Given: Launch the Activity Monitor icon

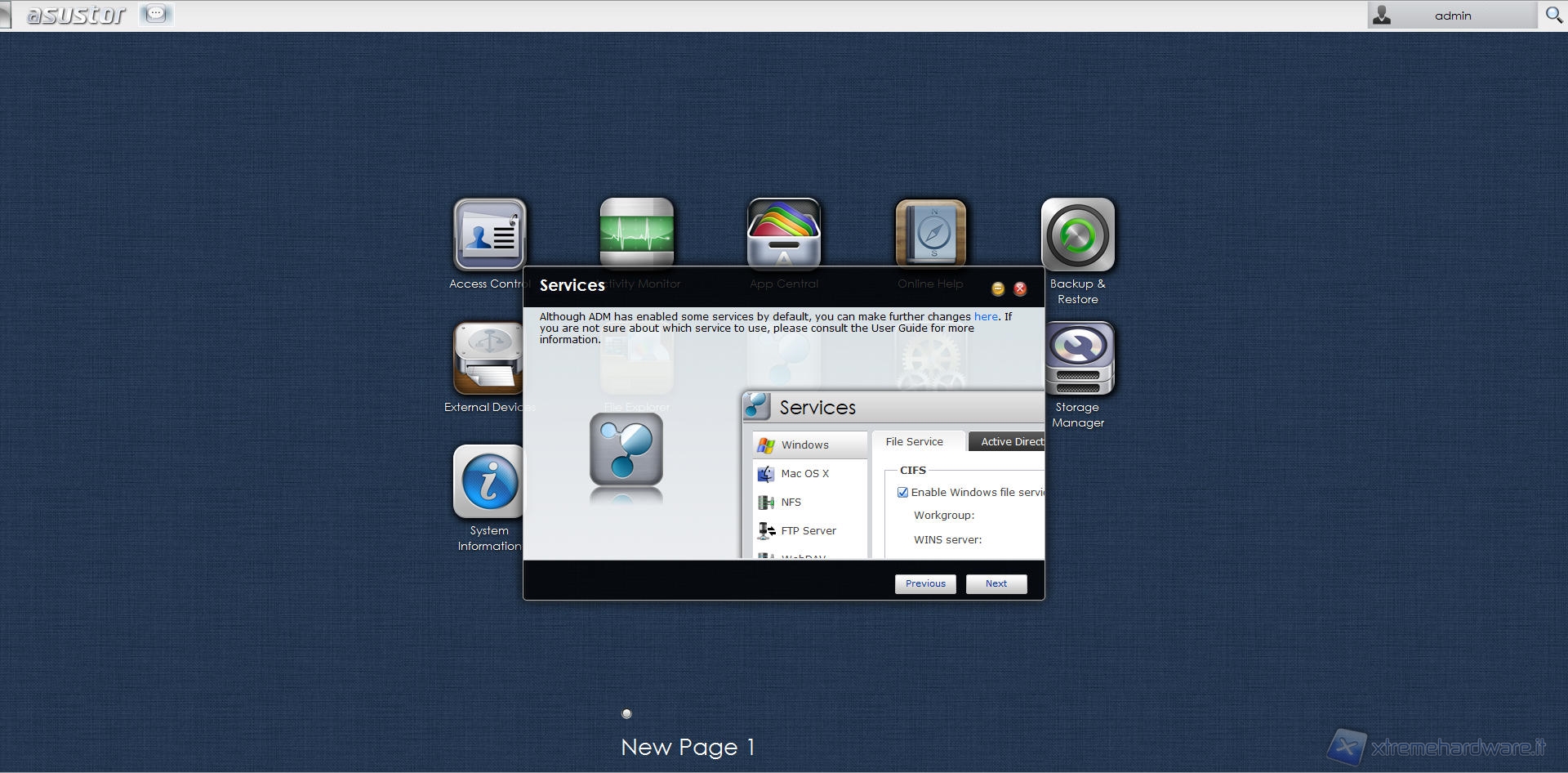Looking at the screenshot, I should pos(636,232).
